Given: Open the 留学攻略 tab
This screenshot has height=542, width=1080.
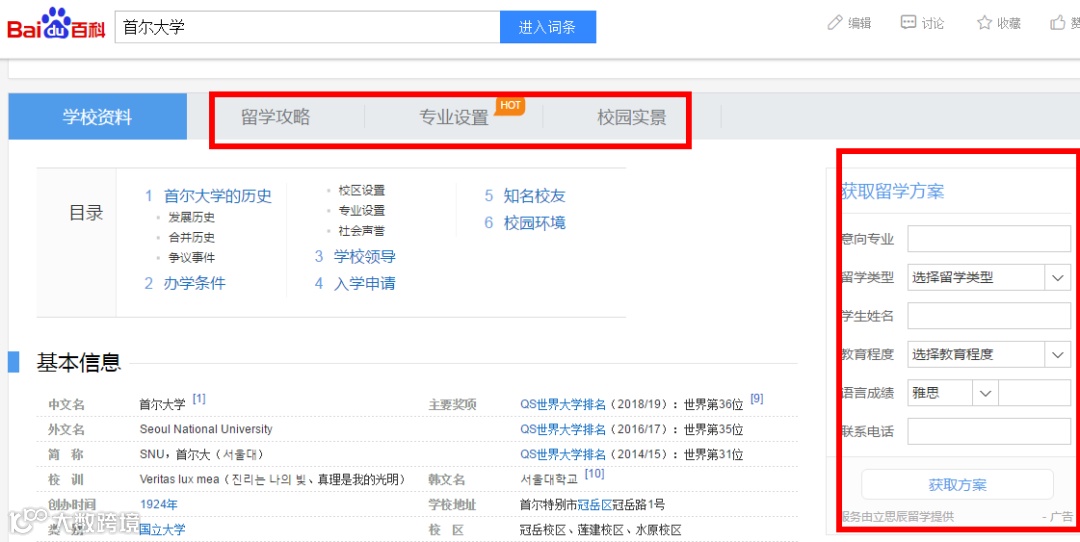Looking at the screenshot, I should click(276, 117).
